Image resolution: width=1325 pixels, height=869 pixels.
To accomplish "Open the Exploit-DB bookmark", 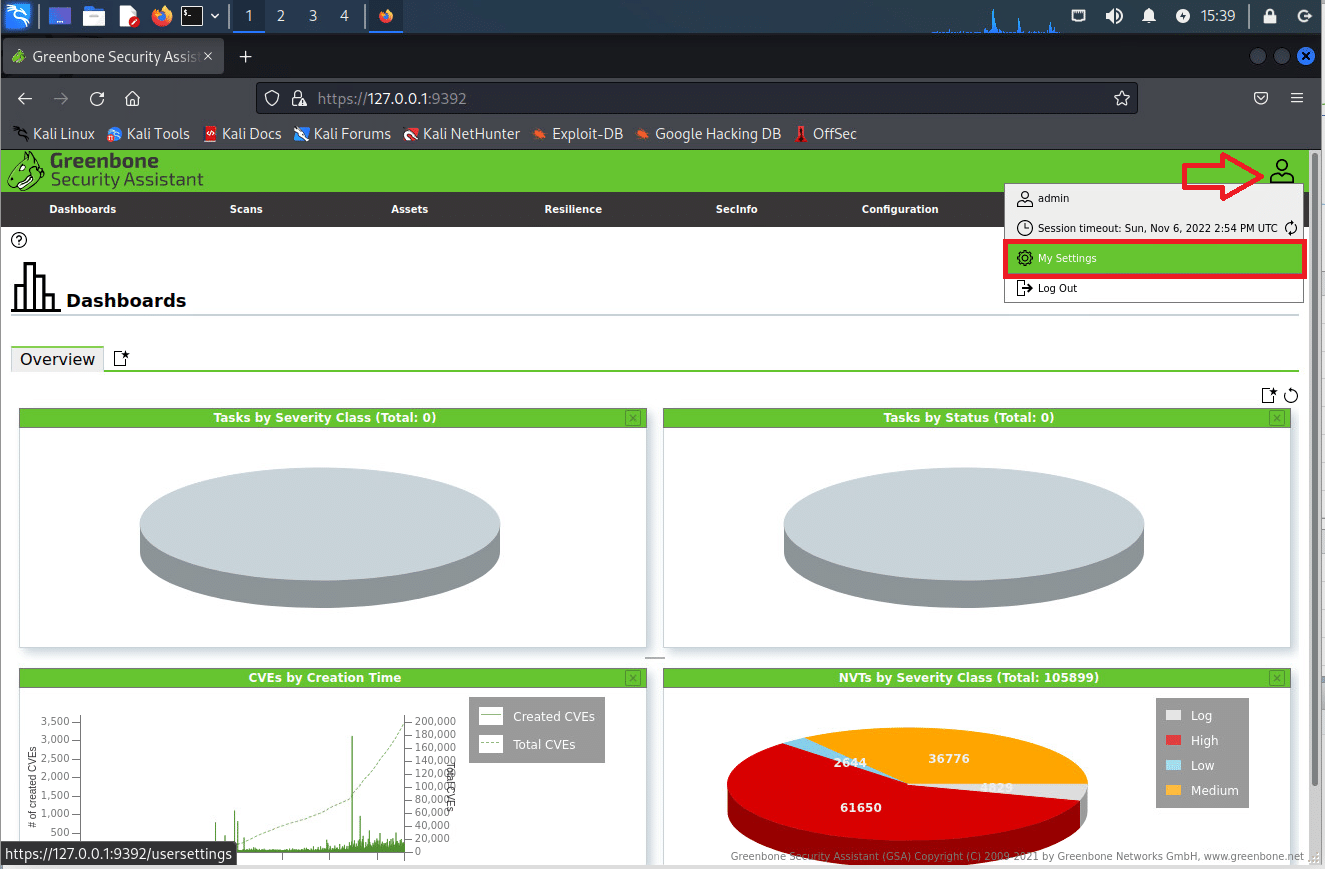I will 578,134.
